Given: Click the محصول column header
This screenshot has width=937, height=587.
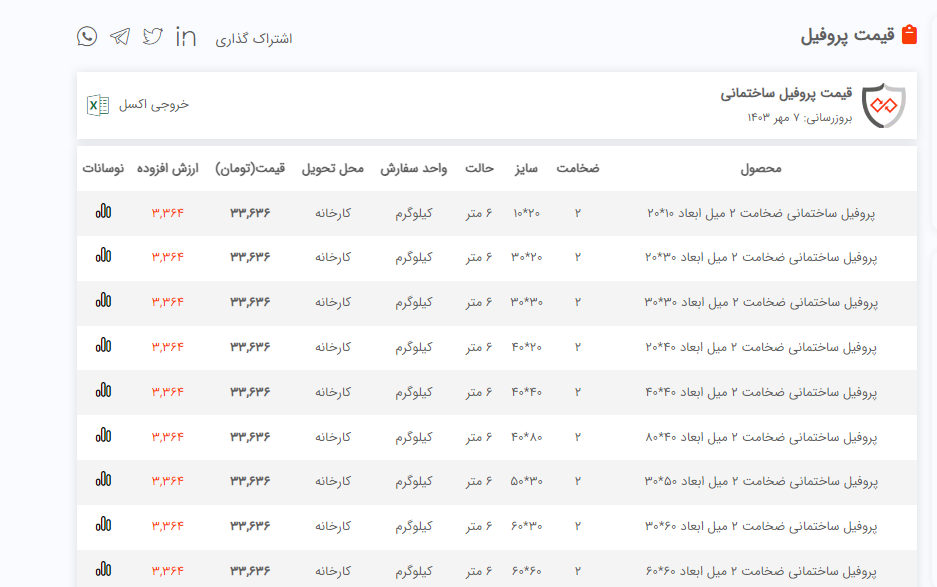Looking at the screenshot, I should (x=761, y=169).
